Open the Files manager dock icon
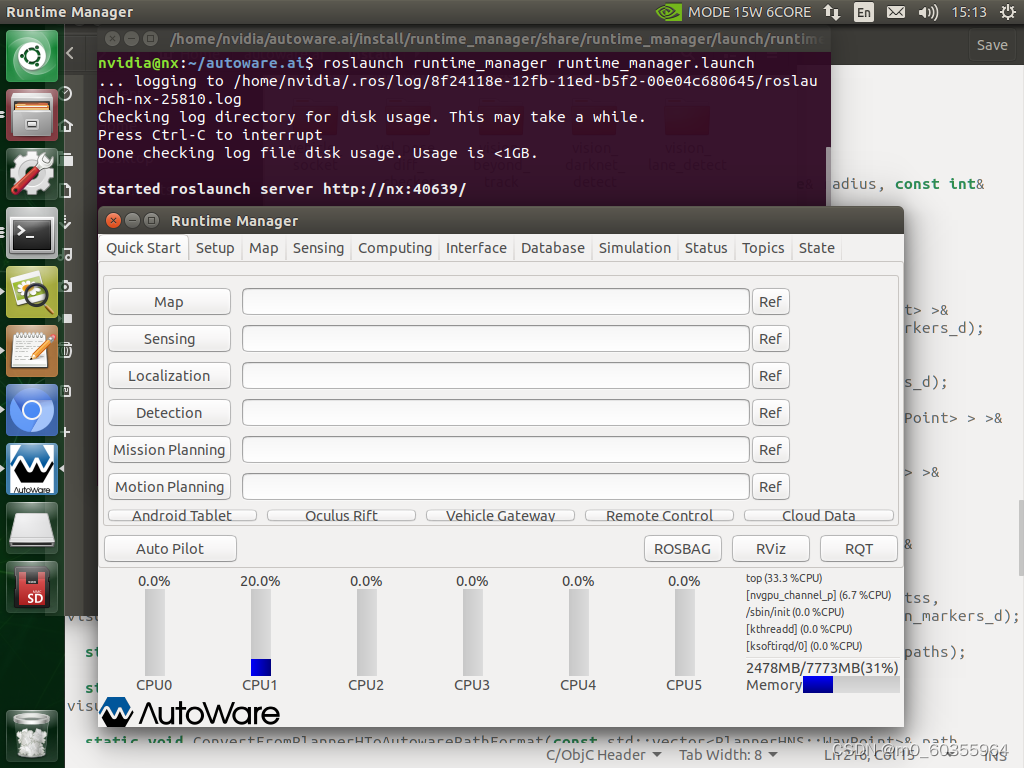The image size is (1024, 768). 32,115
